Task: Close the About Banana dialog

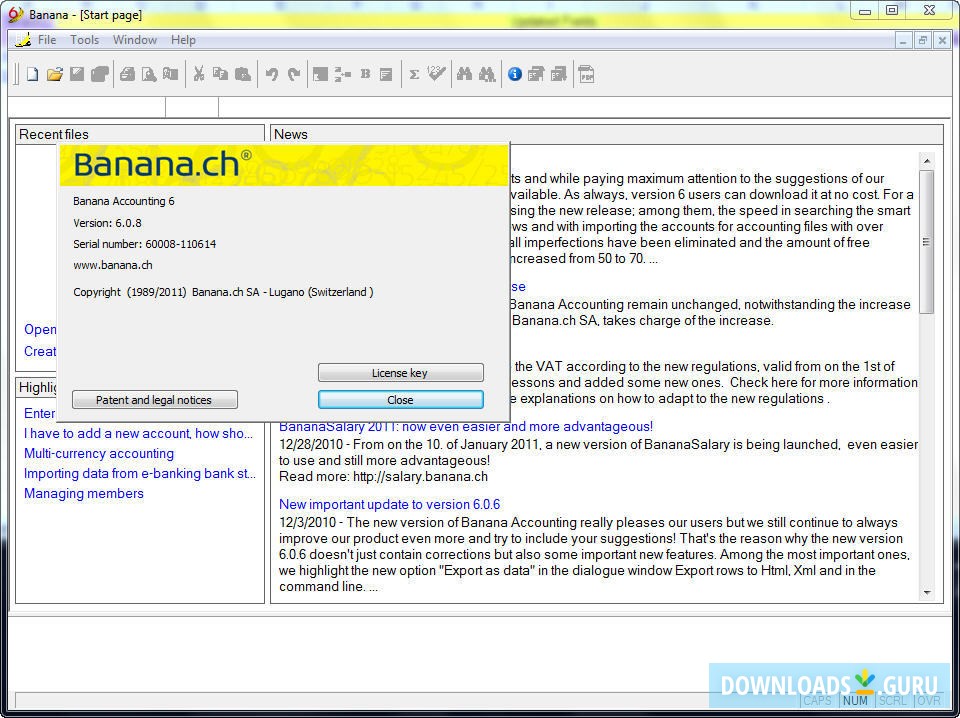Action: point(400,400)
